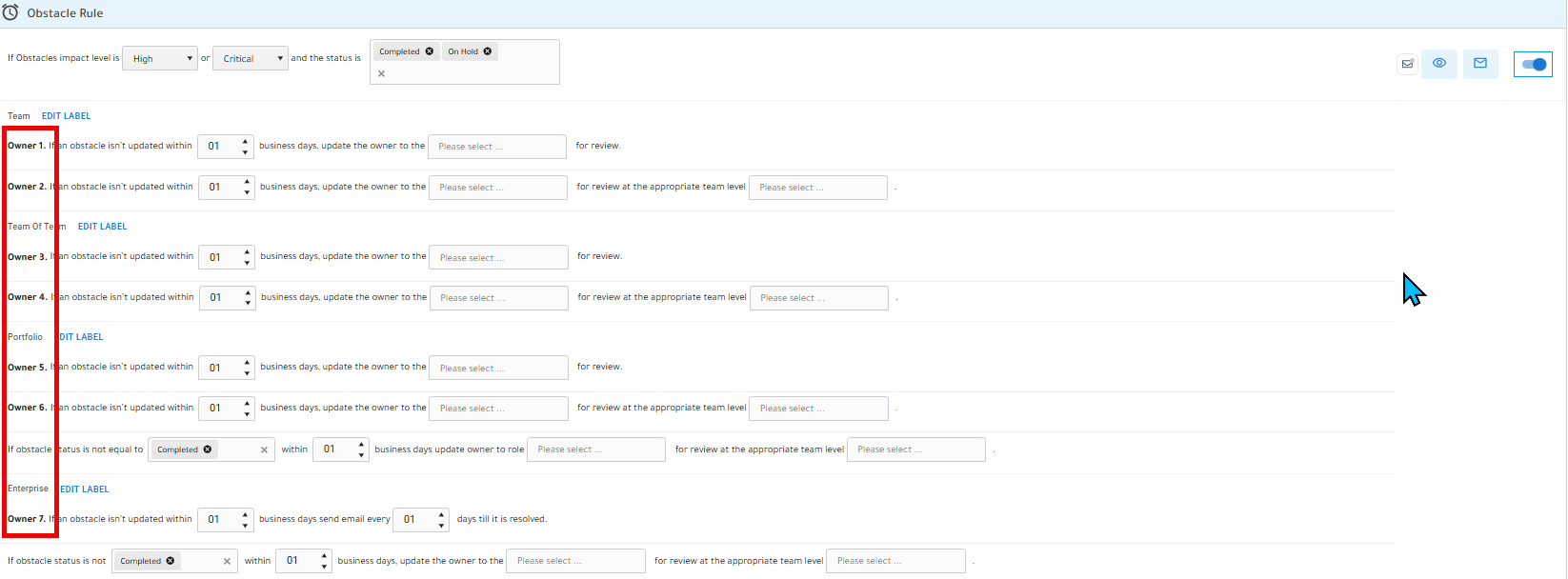Image resolution: width=1568 pixels, height=579 pixels.
Task: Click the clock icon beside Obstacle Rule
Action: [10, 12]
